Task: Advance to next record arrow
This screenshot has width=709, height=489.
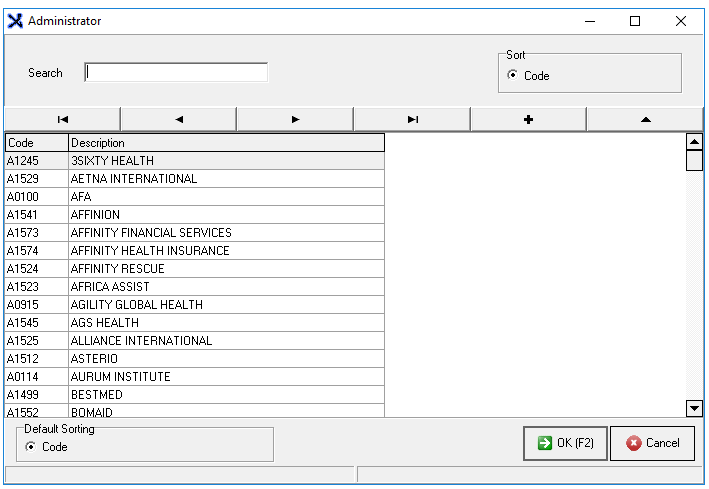Action: tap(295, 119)
